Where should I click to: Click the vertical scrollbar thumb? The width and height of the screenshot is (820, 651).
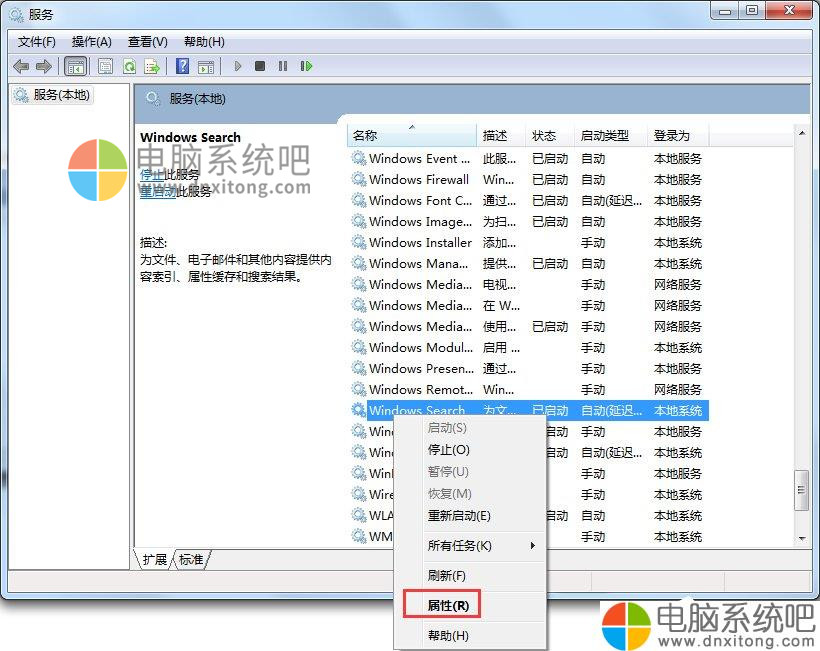point(801,489)
